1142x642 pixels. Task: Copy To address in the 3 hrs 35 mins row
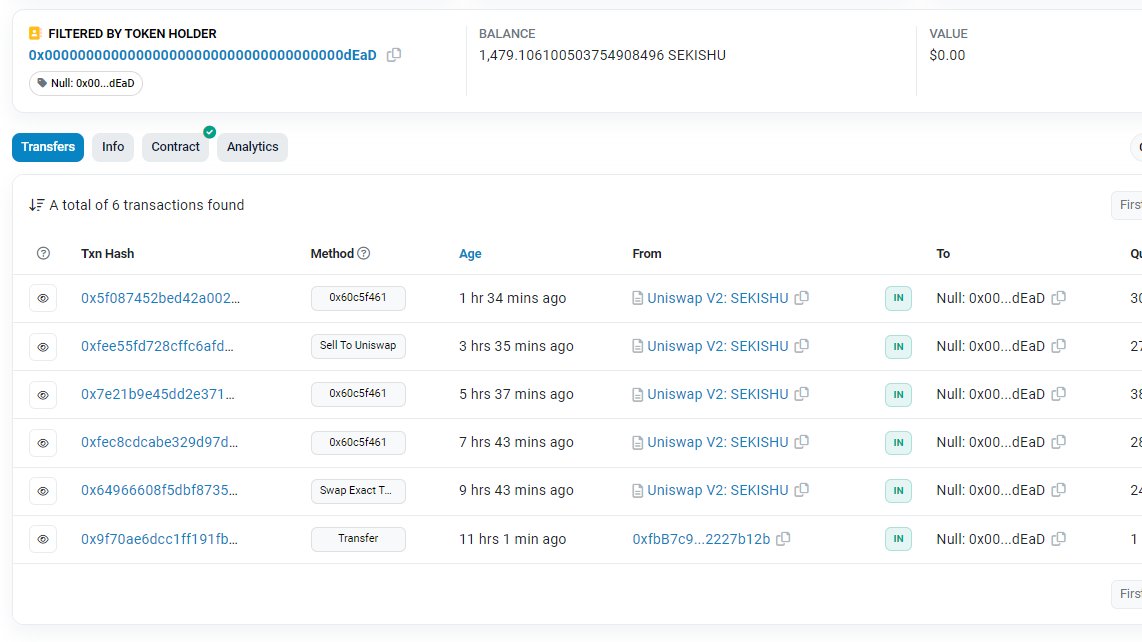pos(1059,345)
